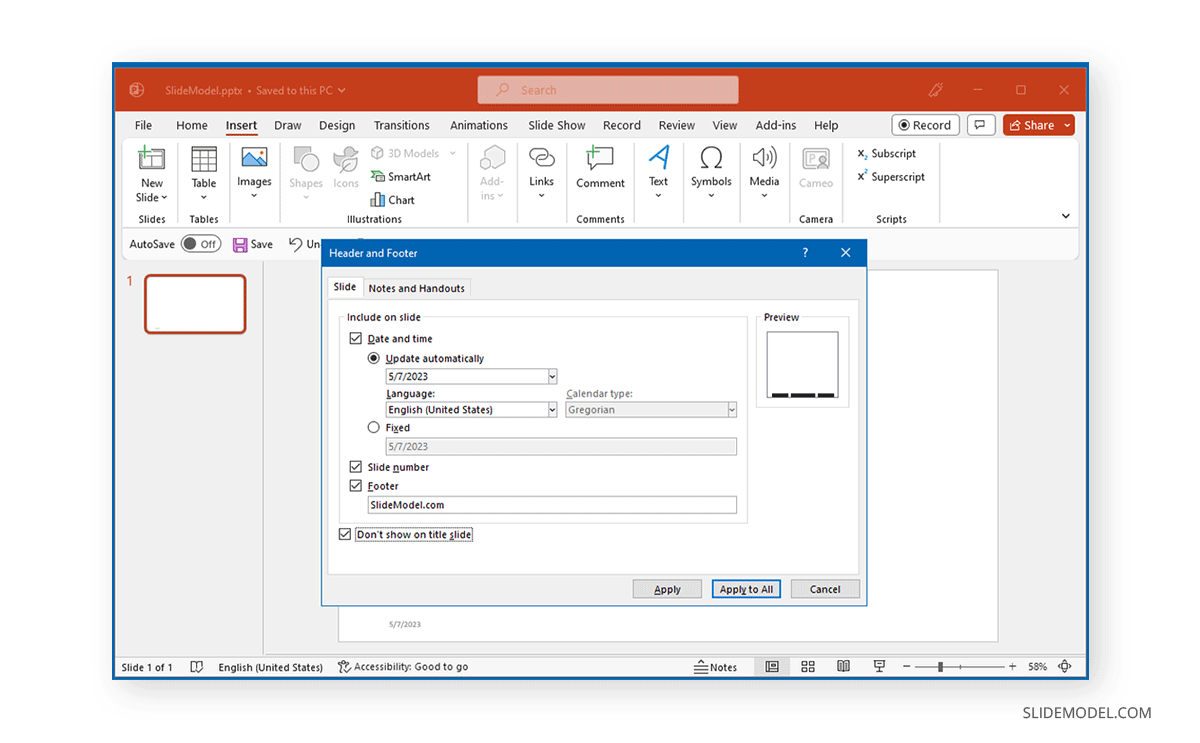This screenshot has width=1200, height=743.
Task: Click Apply to All
Action: (746, 588)
